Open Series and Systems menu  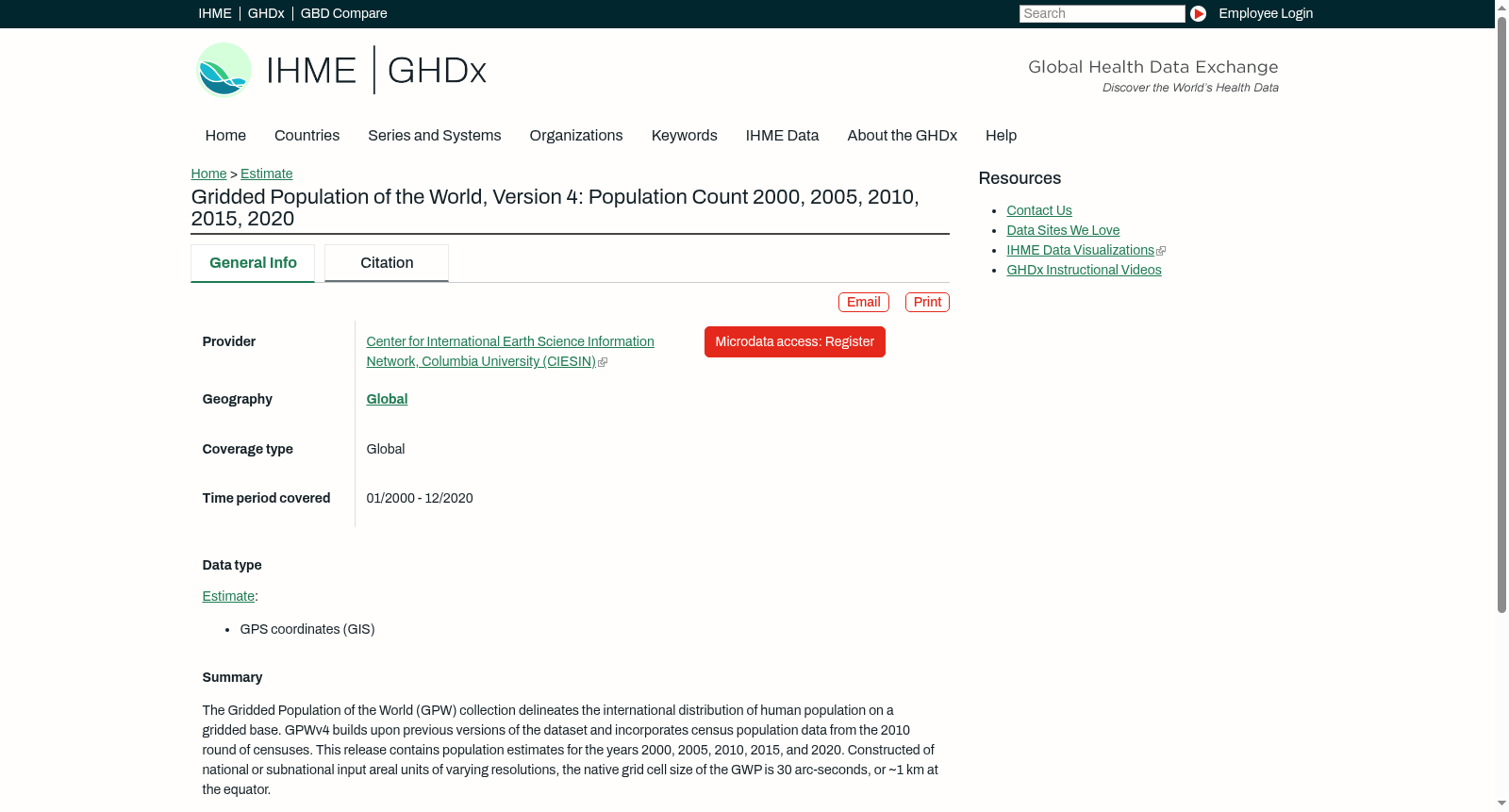(435, 136)
